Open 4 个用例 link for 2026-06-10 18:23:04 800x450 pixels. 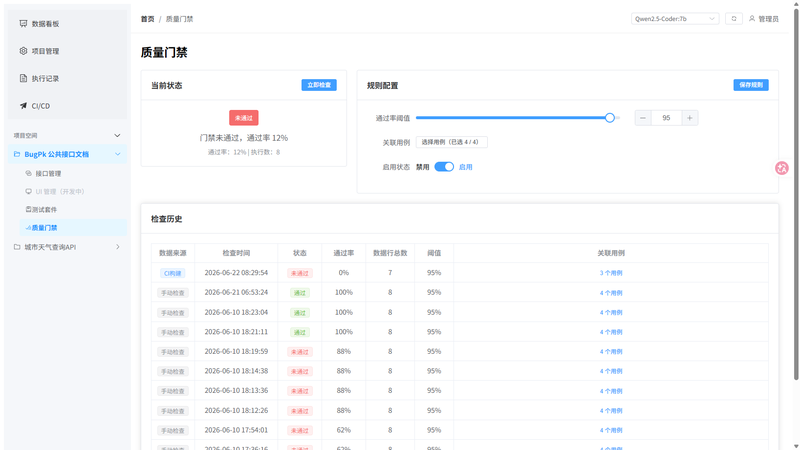tap(611, 312)
